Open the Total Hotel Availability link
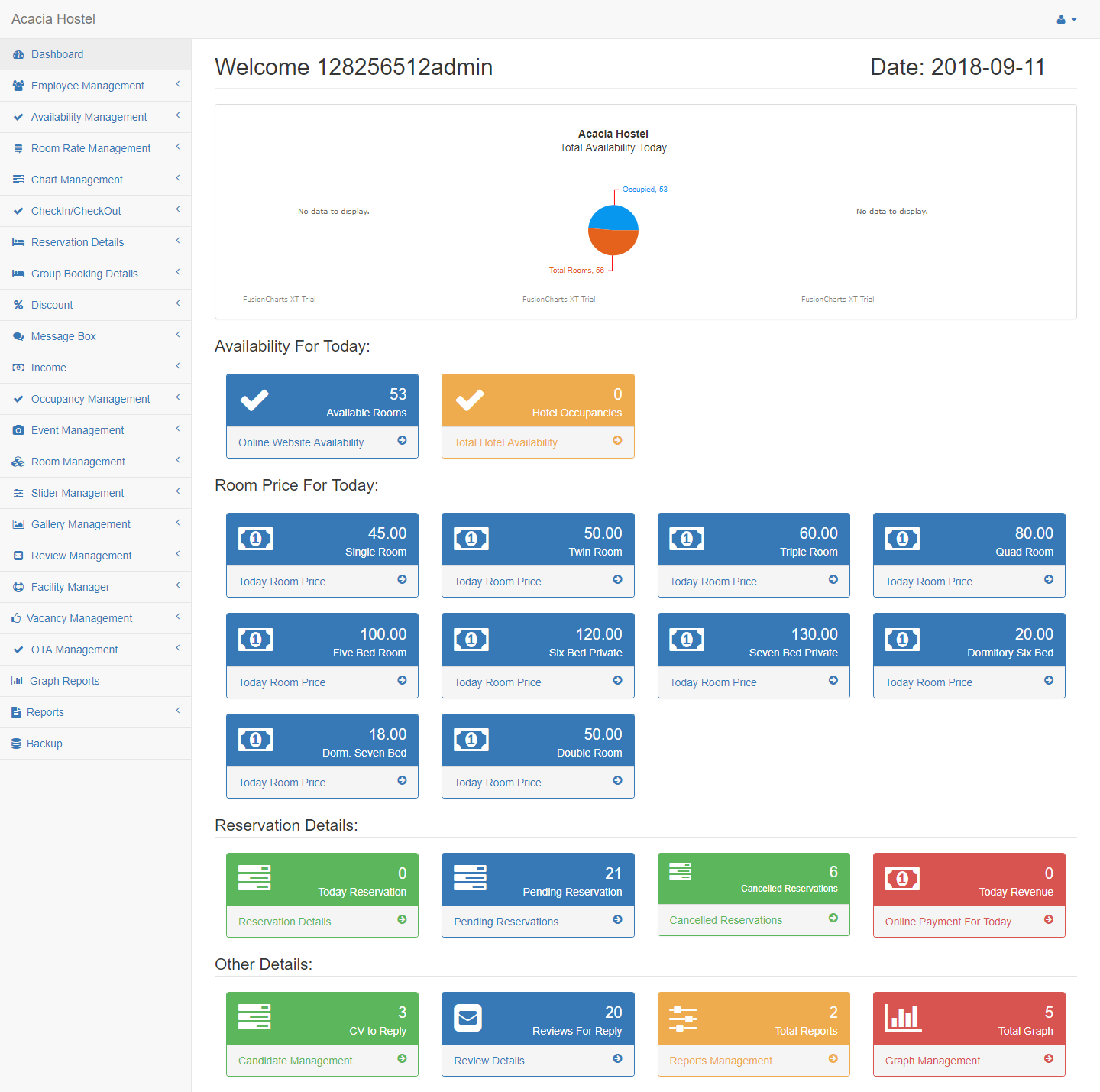 coord(506,442)
